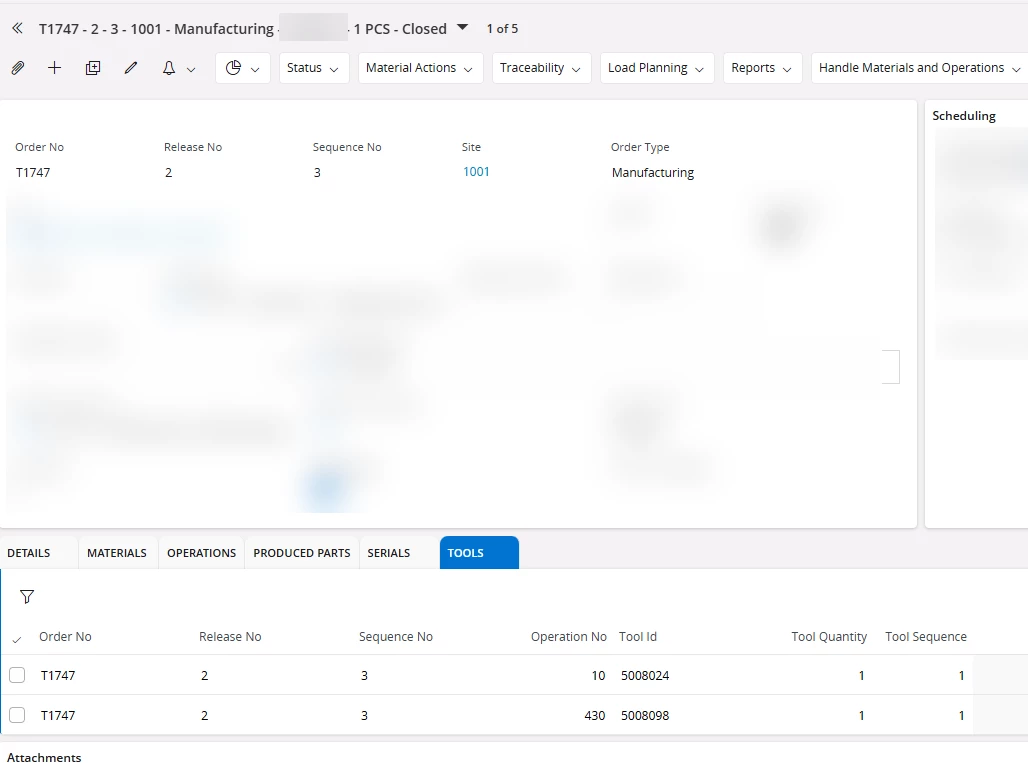Edit the shop order with pencil icon

point(131,68)
